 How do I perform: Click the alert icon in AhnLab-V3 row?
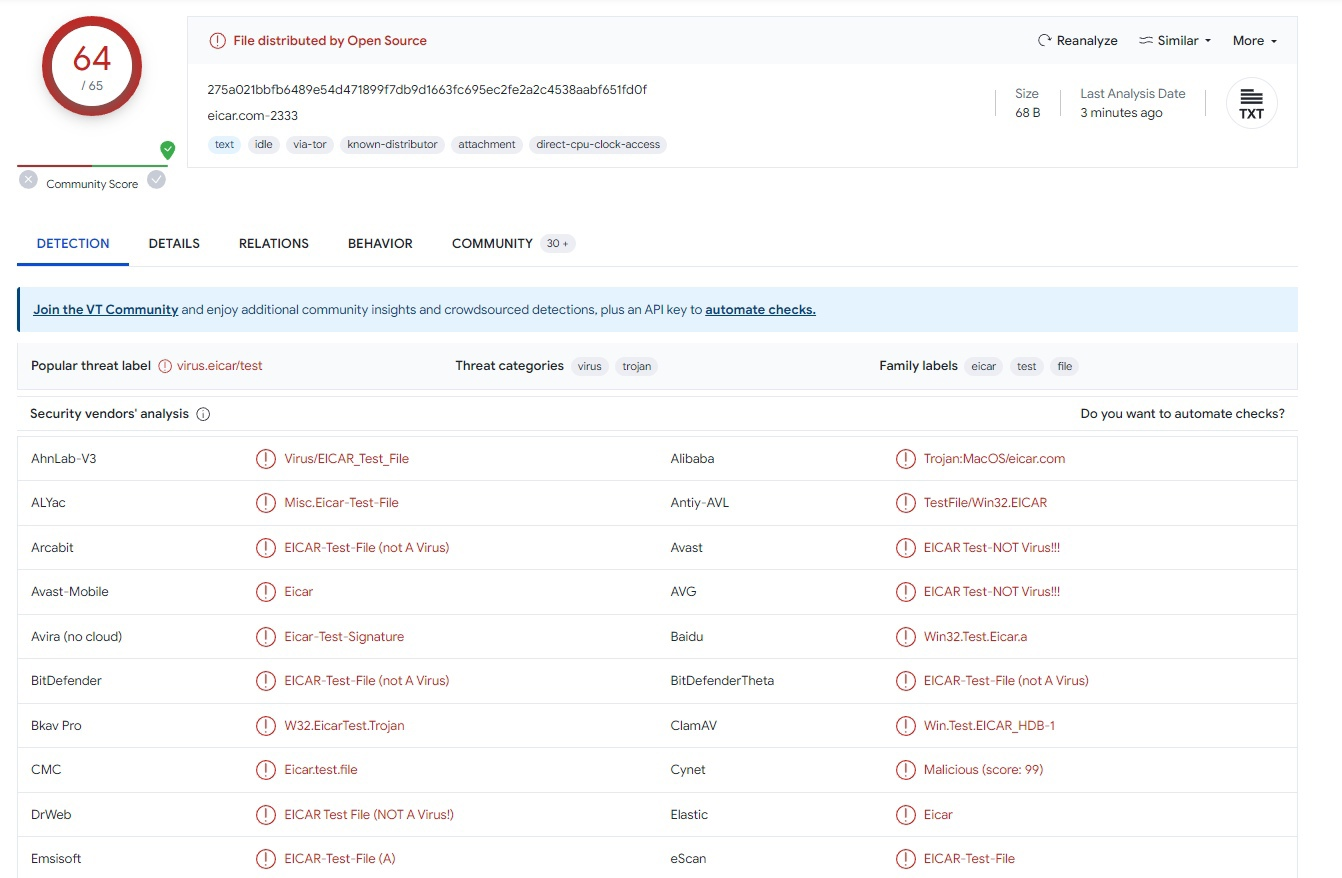(x=265, y=459)
